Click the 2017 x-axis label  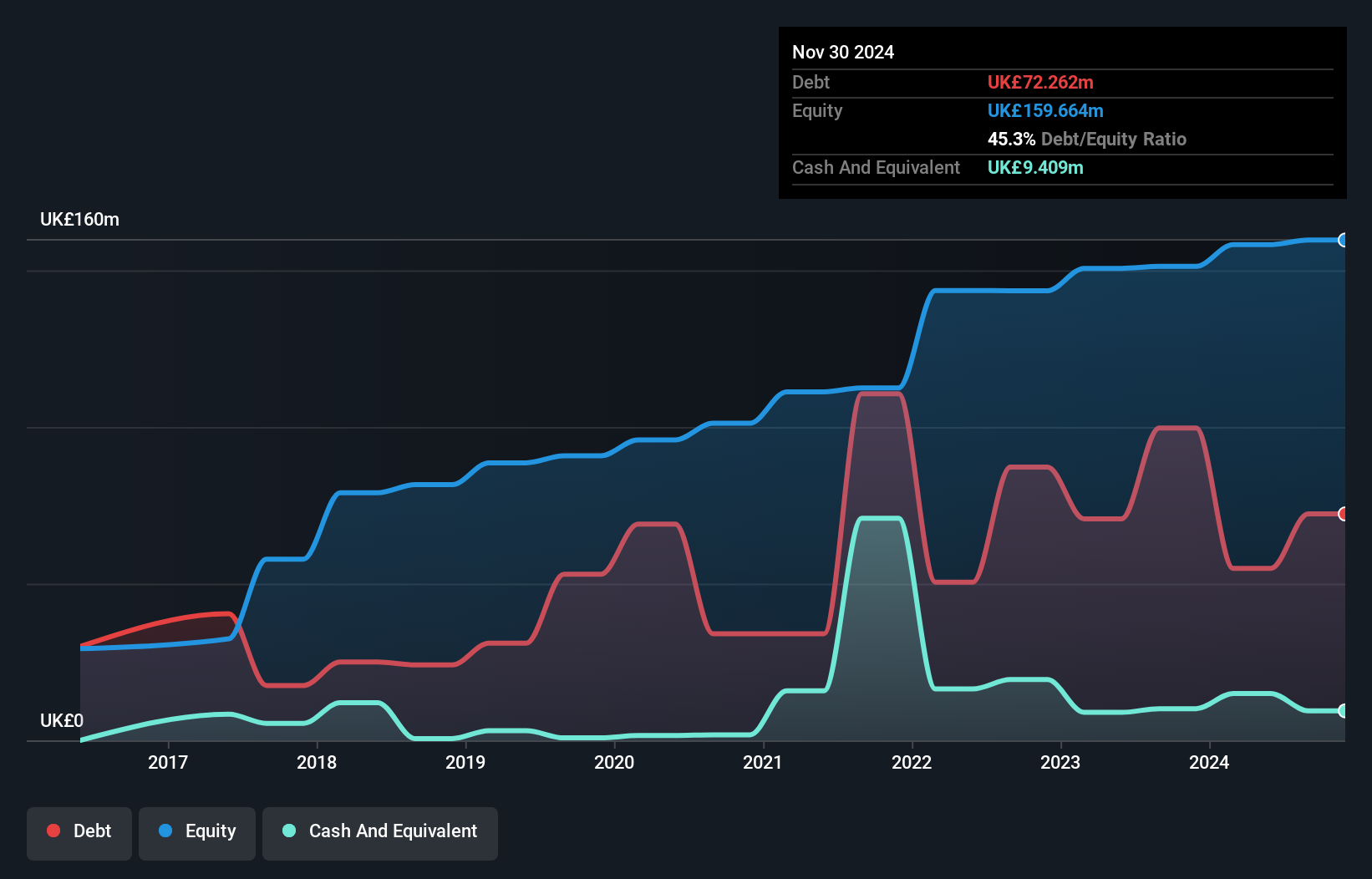point(168,762)
